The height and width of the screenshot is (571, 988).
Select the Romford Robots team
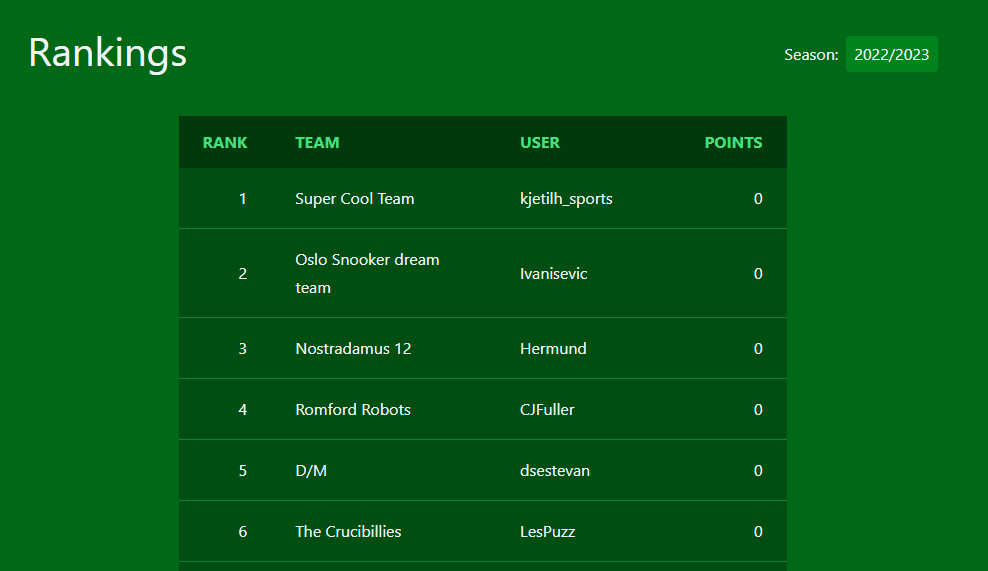[x=353, y=410]
